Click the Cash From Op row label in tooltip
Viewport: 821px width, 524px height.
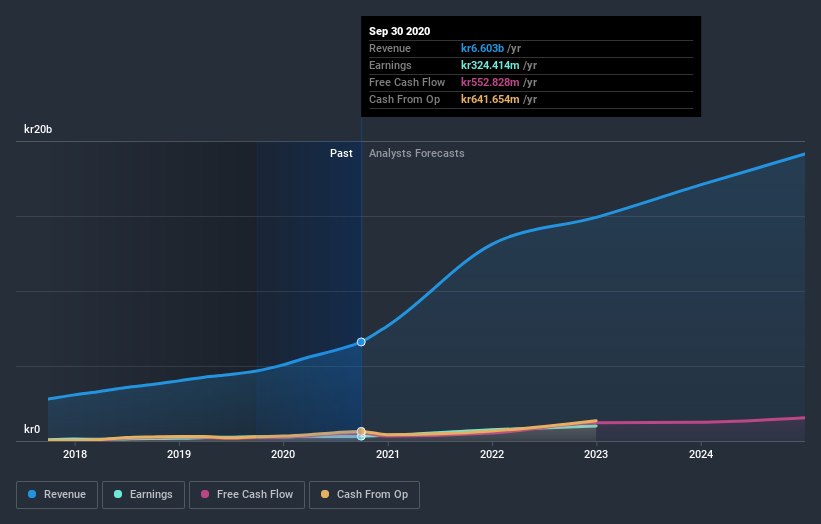click(x=404, y=99)
